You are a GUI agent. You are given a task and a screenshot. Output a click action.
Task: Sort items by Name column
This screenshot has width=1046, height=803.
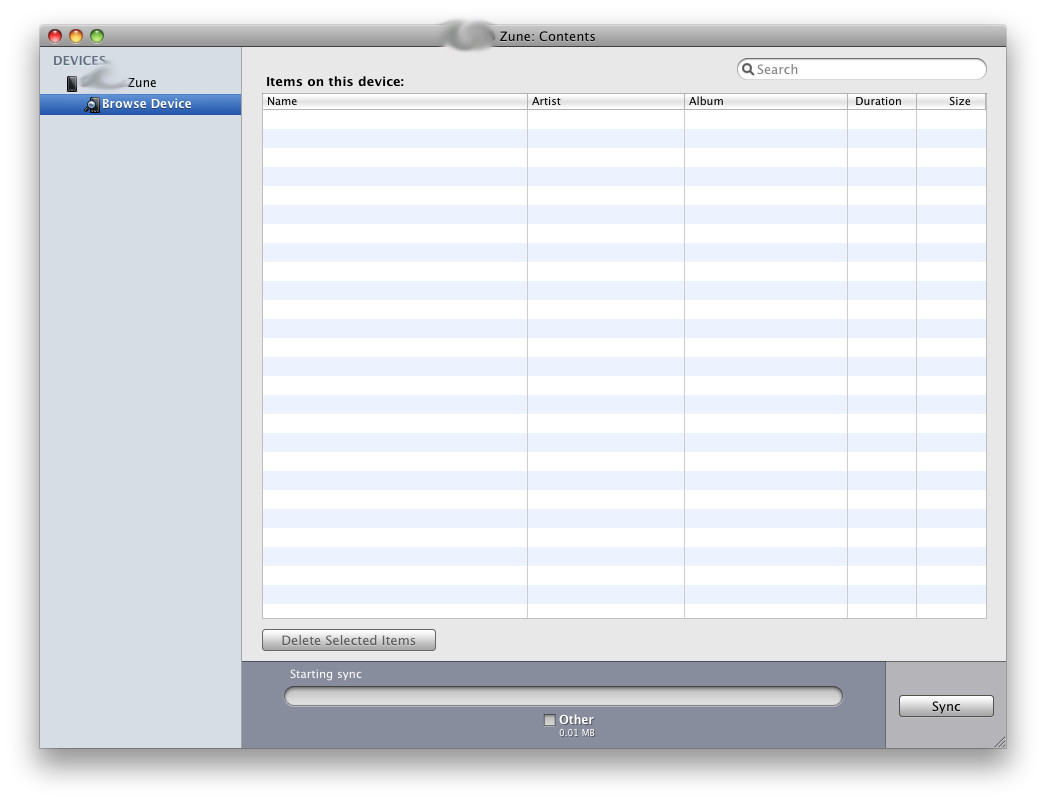[395, 101]
